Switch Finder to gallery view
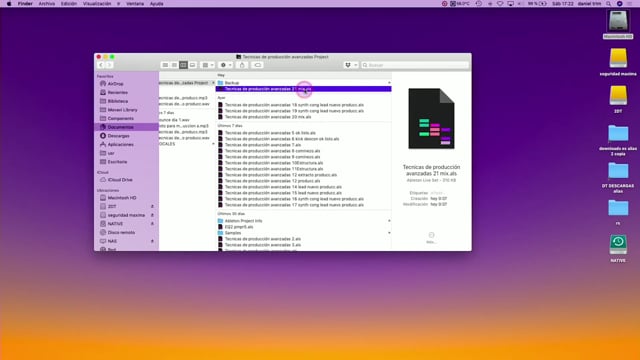Screen dimensions: 640x360 click(193, 65)
